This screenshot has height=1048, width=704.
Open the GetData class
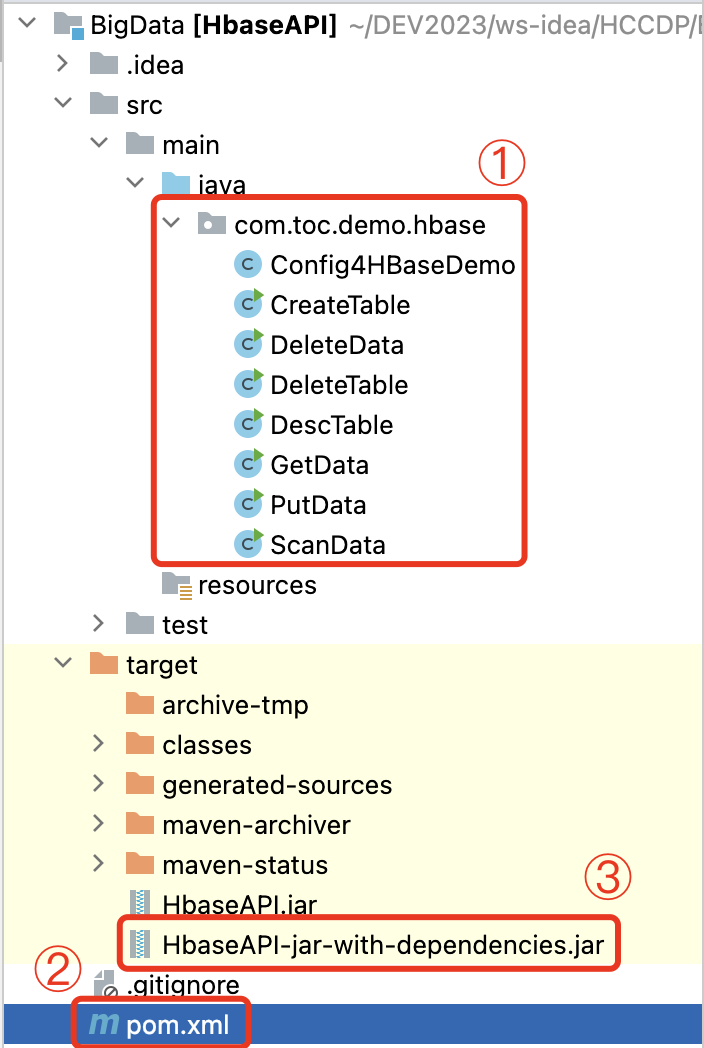(321, 464)
